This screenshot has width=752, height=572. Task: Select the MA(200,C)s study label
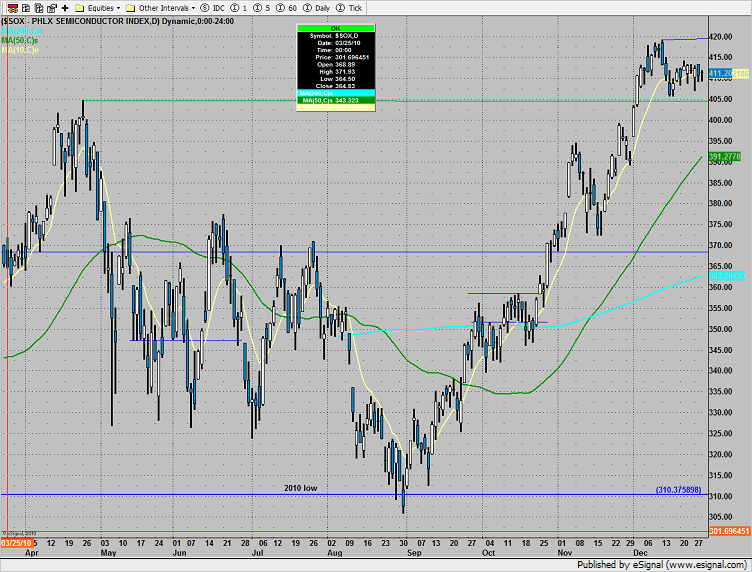[22, 31]
